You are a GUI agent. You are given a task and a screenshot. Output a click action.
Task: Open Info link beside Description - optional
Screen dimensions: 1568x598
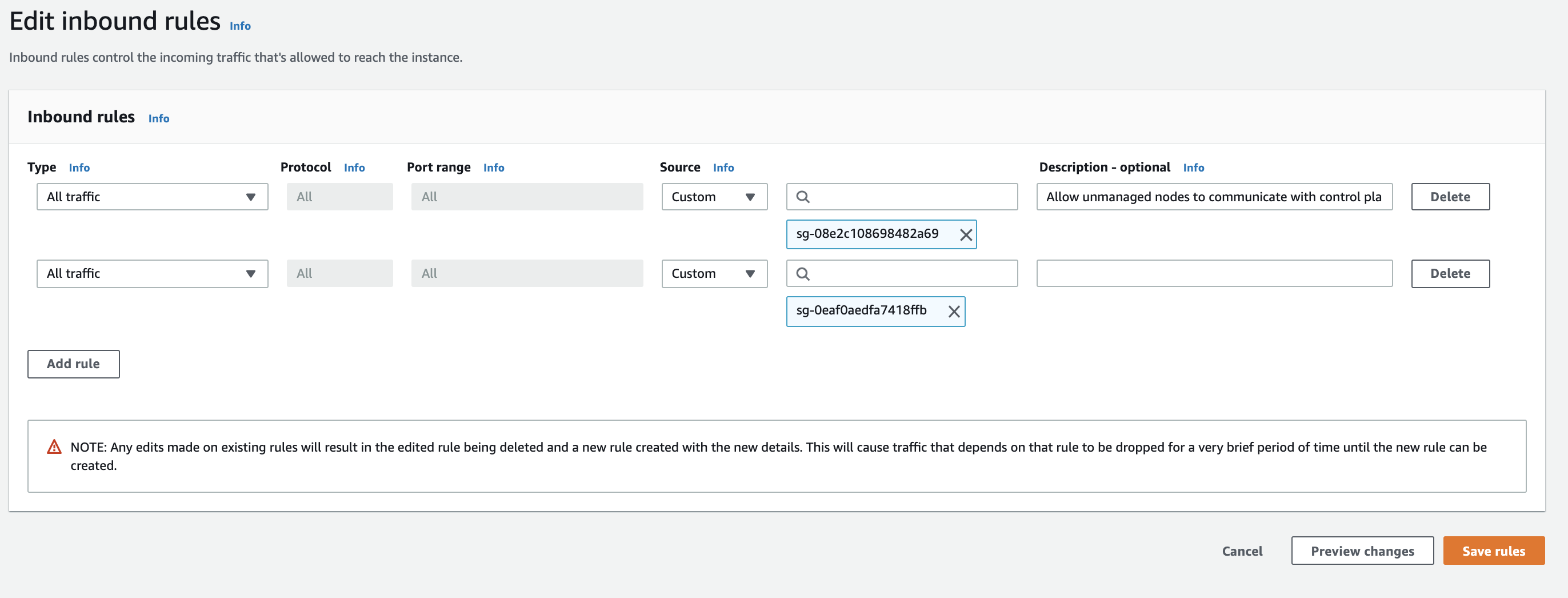click(x=1193, y=168)
